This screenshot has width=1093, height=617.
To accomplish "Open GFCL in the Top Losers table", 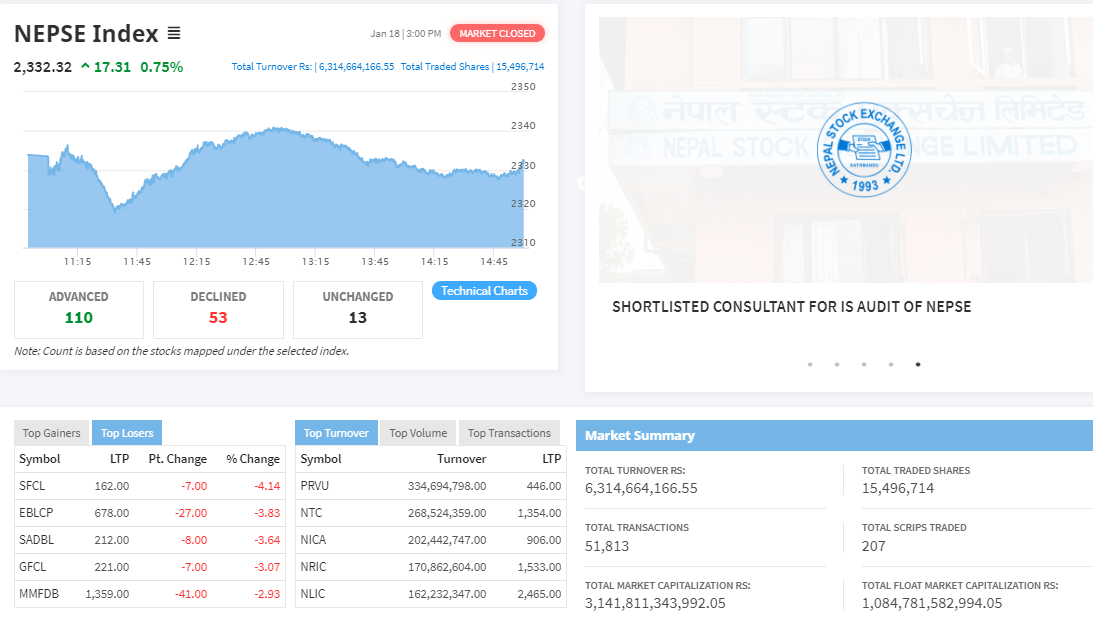I will click(33, 567).
